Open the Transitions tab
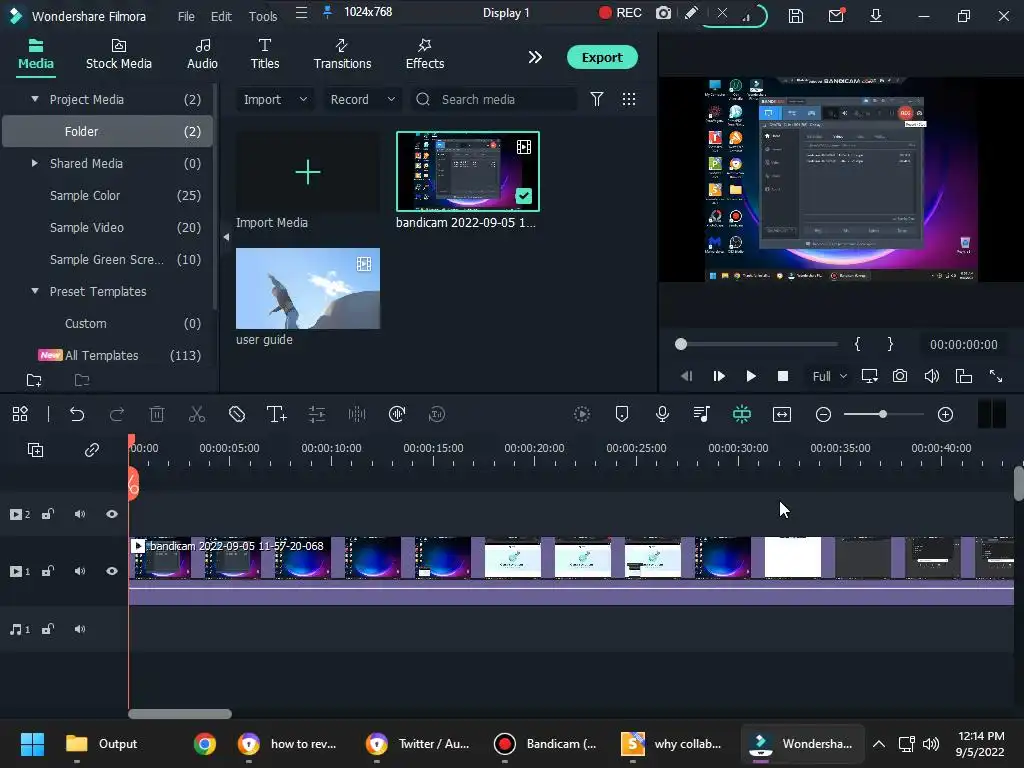The height and width of the screenshot is (768, 1024). pyautogui.click(x=342, y=54)
